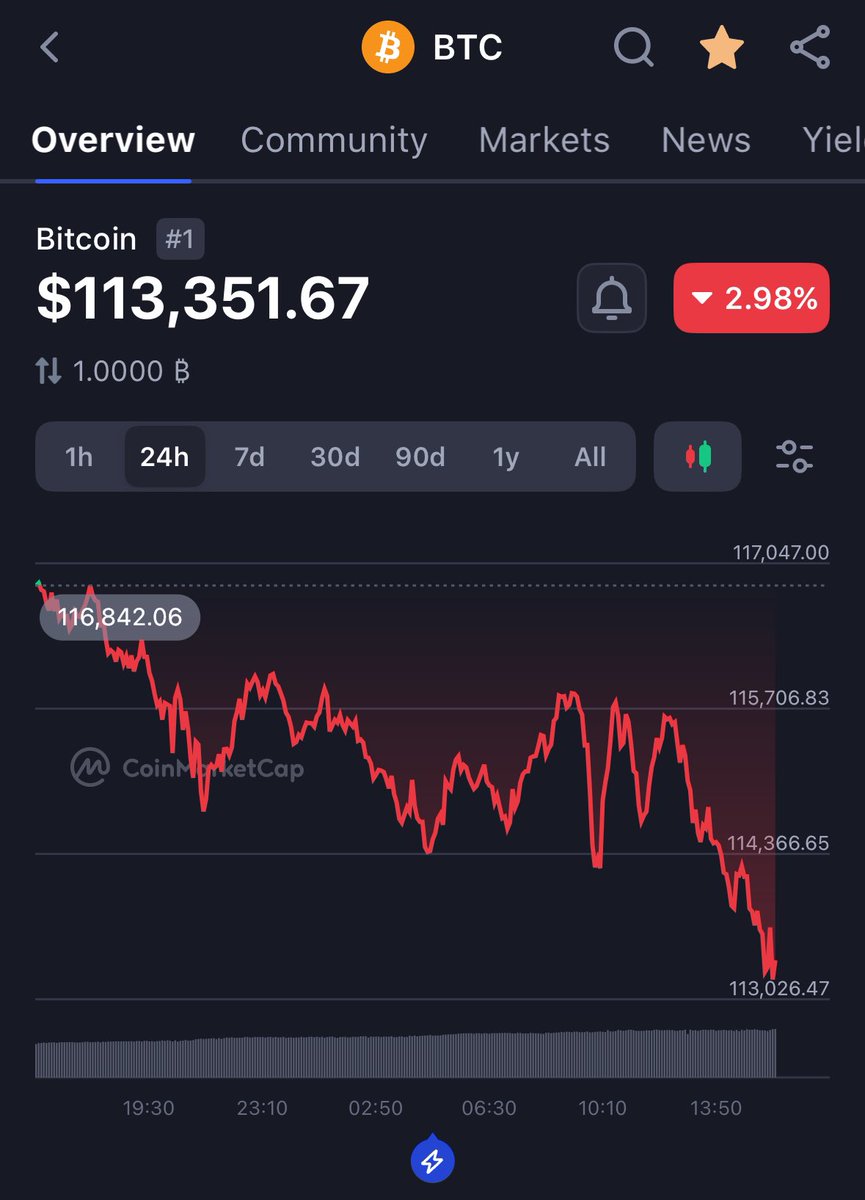Tap the share icon
This screenshot has width=865, height=1200.
click(809, 47)
